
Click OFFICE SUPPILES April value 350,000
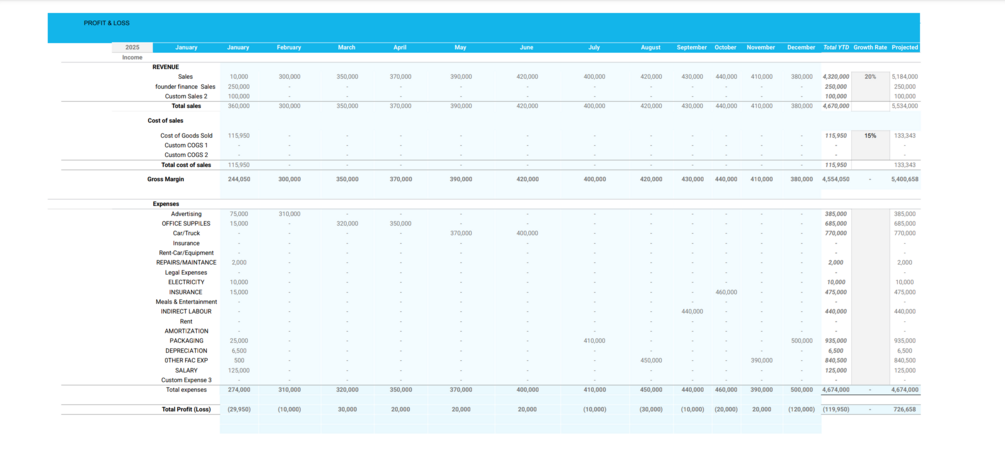(400, 224)
